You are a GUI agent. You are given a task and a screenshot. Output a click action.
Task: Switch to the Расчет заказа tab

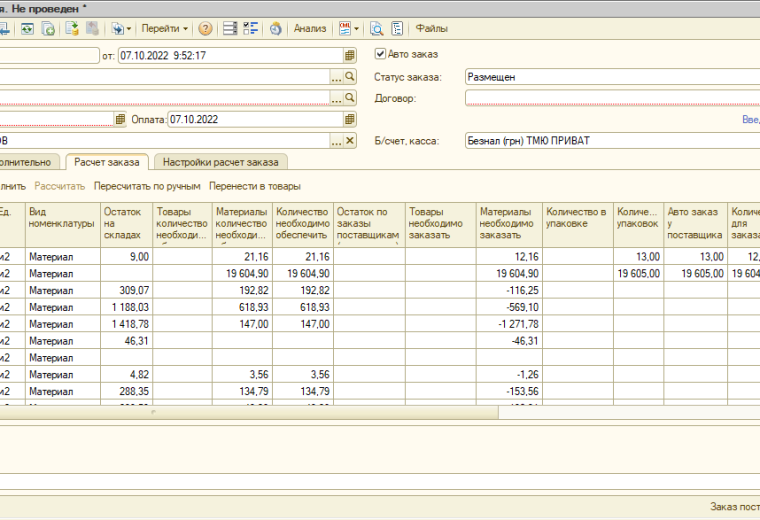coord(106,162)
